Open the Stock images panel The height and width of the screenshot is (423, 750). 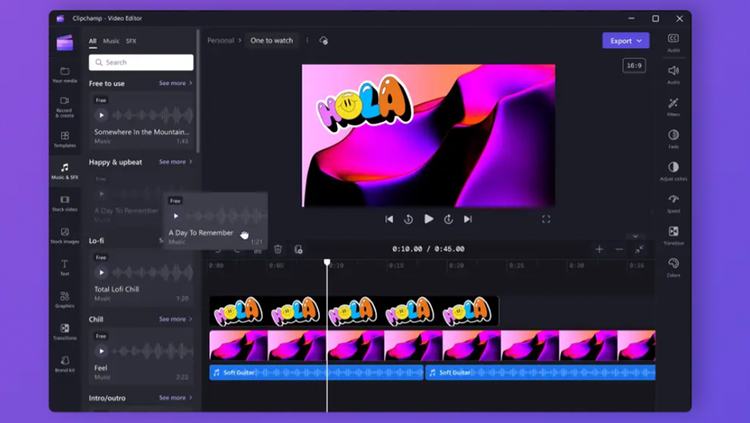pyautogui.click(x=65, y=235)
